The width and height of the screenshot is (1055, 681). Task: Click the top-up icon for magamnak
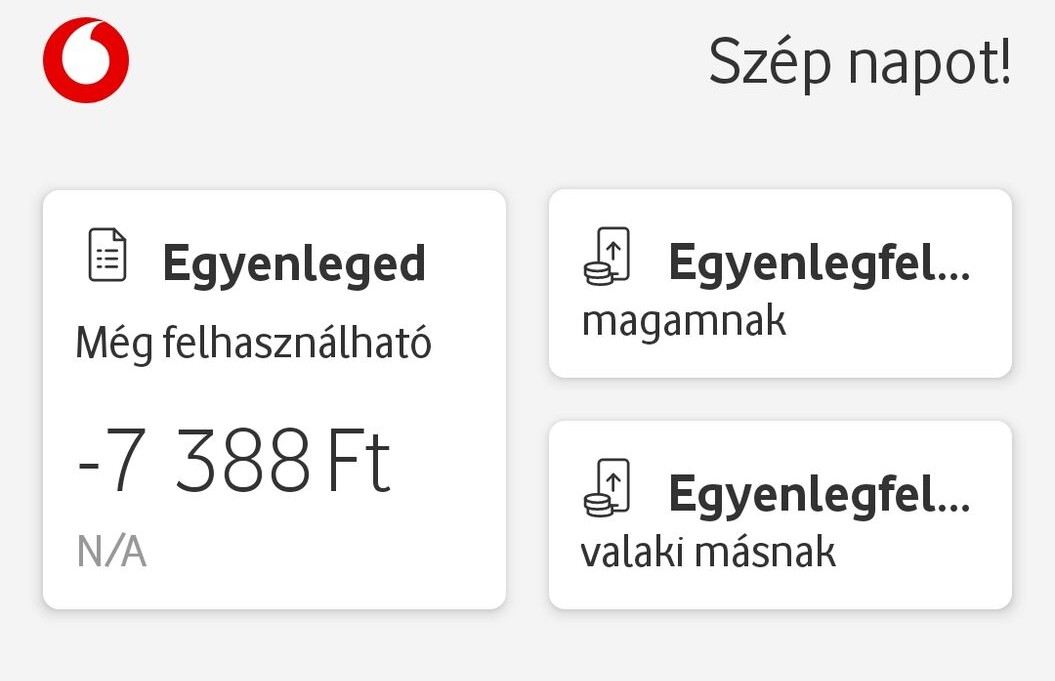coord(607,256)
